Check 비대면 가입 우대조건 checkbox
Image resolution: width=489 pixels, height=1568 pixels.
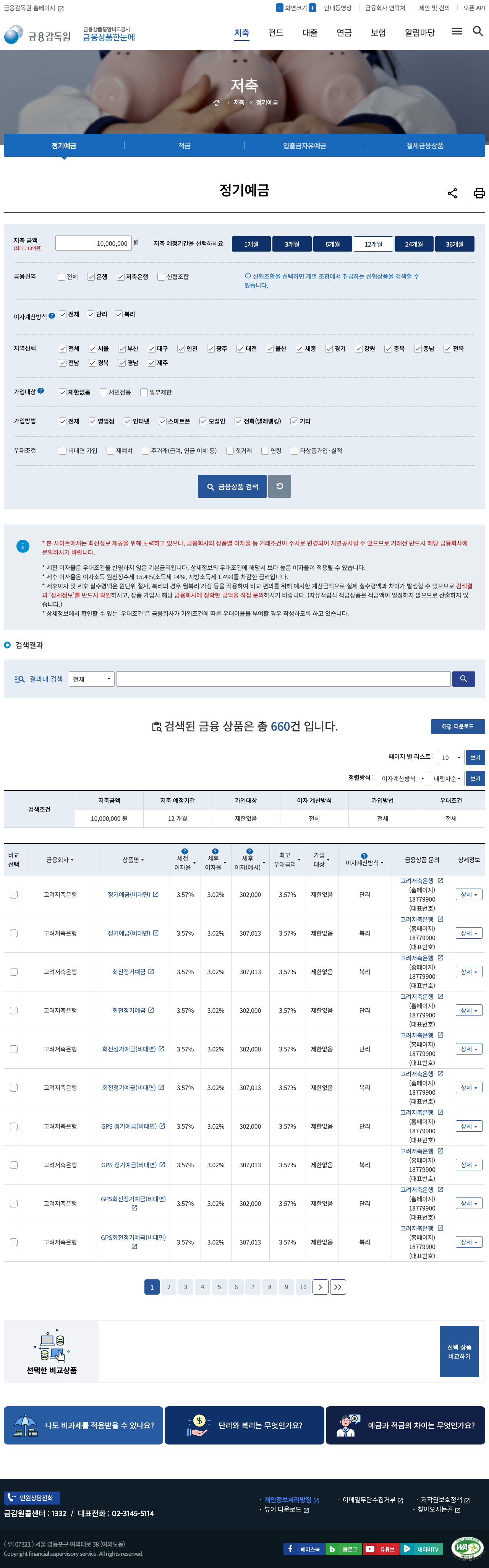[63, 451]
